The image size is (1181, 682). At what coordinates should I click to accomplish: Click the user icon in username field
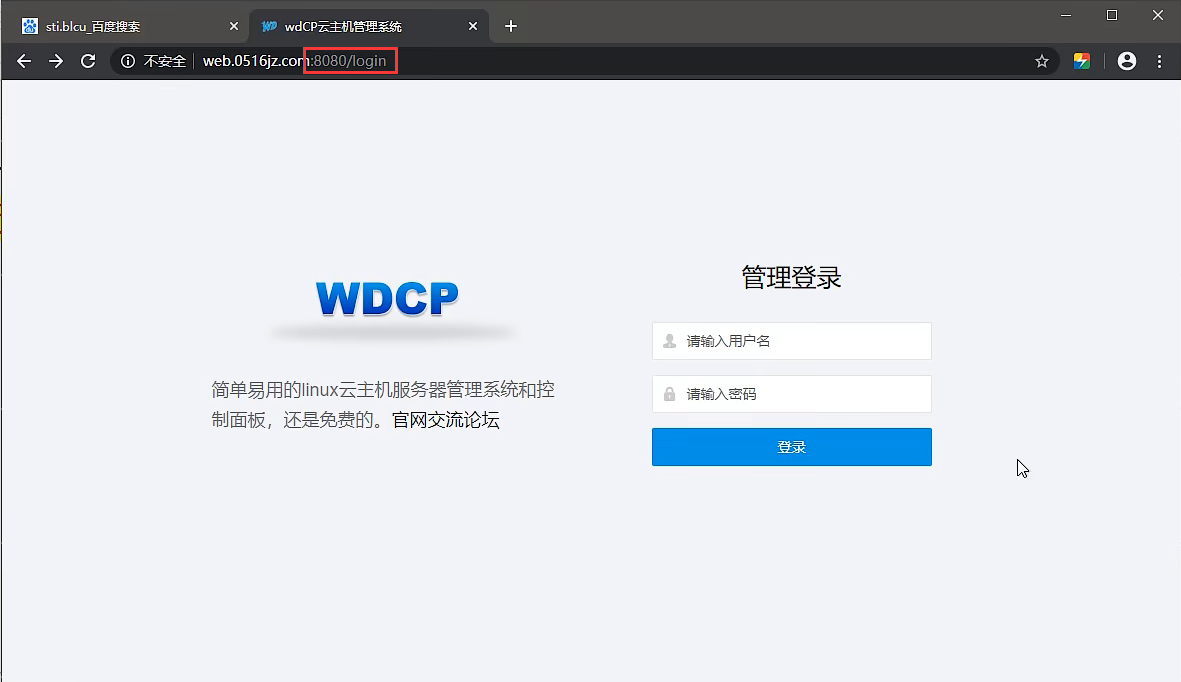[670, 341]
